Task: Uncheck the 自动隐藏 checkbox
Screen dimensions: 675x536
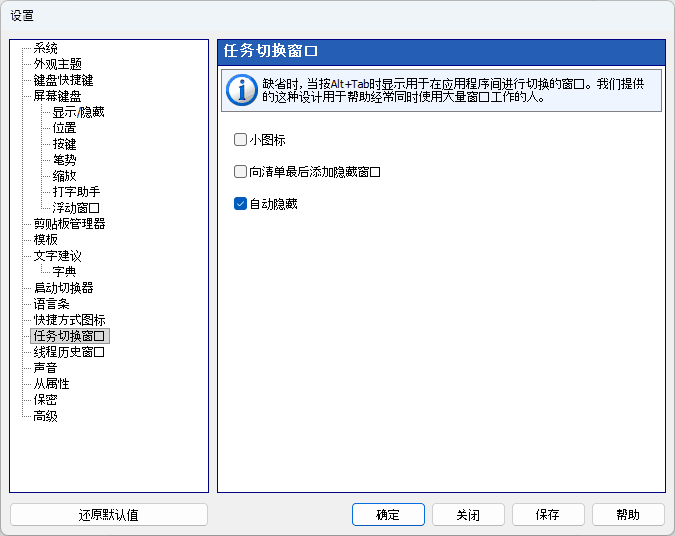Action: [240, 204]
